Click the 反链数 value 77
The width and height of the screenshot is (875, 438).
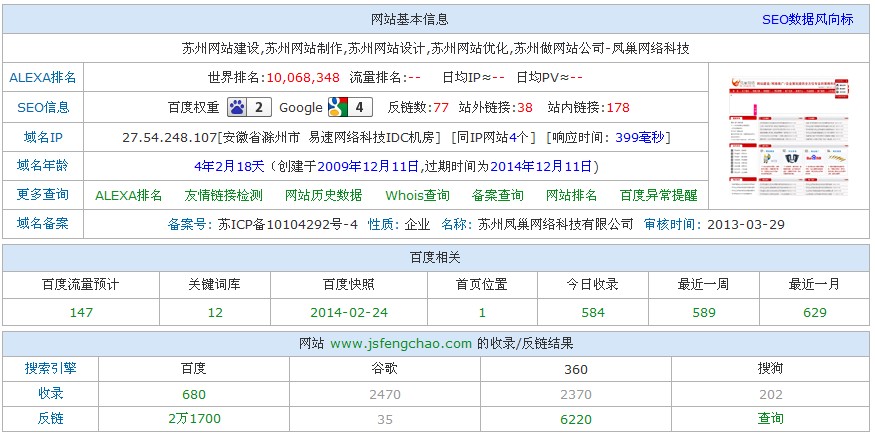(440, 107)
